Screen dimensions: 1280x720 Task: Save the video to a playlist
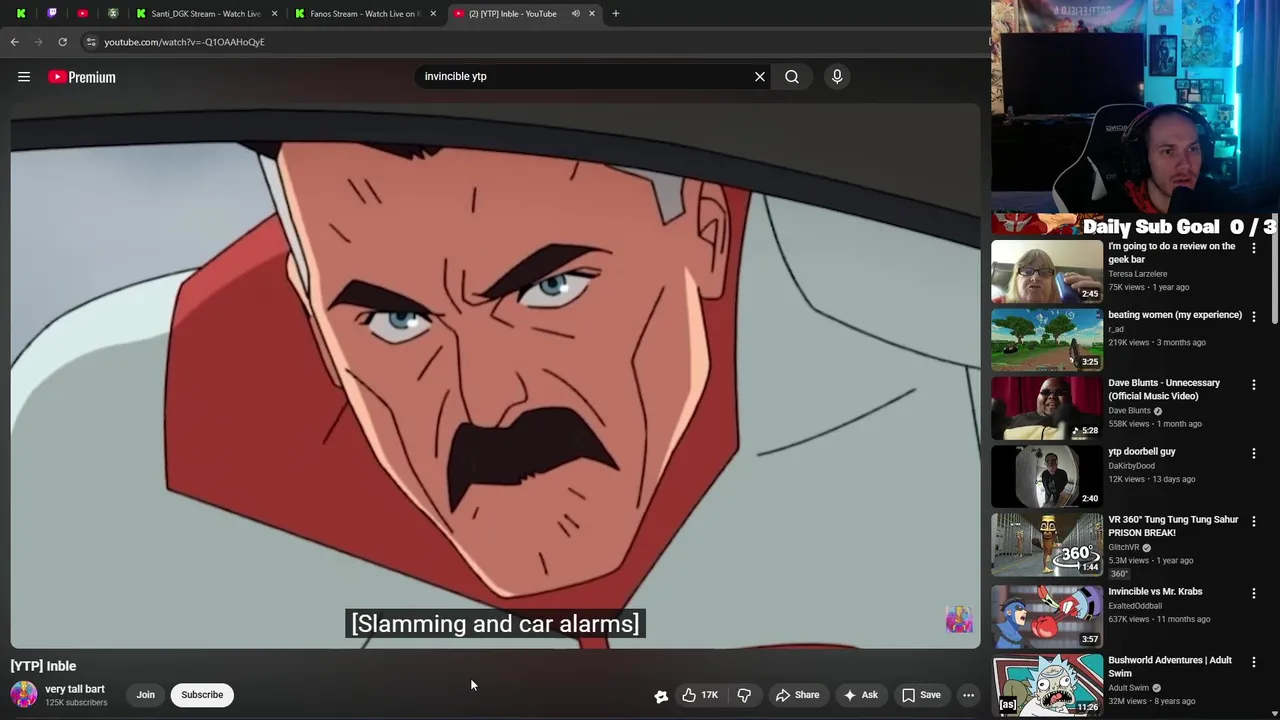[921, 695]
